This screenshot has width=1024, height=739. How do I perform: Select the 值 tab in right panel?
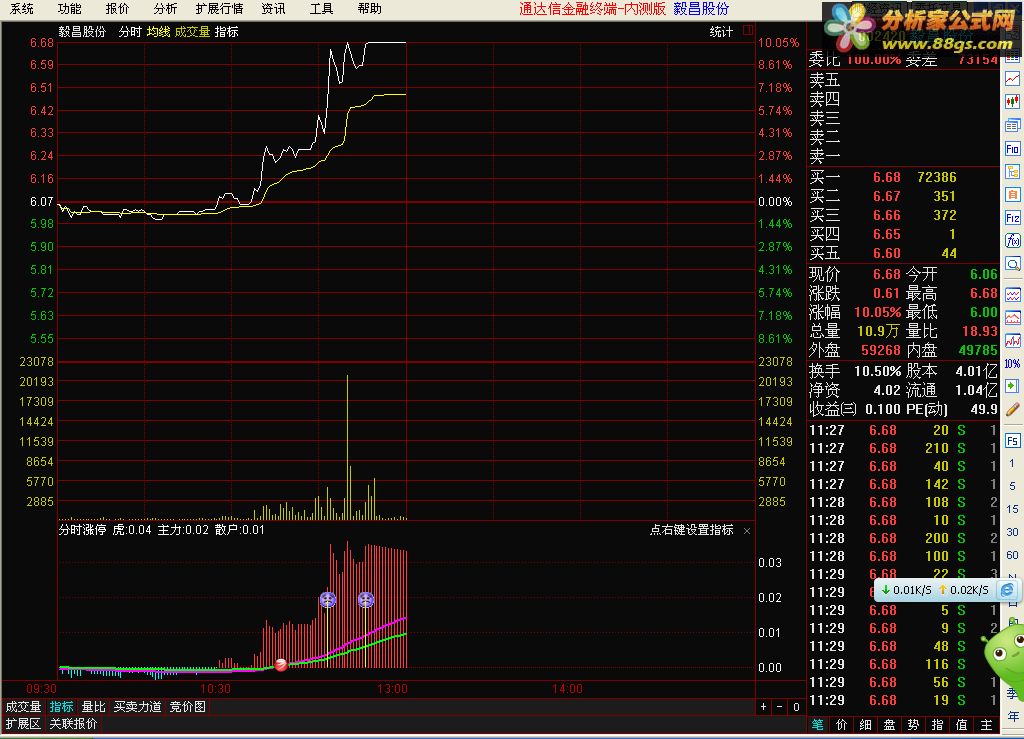(x=962, y=725)
